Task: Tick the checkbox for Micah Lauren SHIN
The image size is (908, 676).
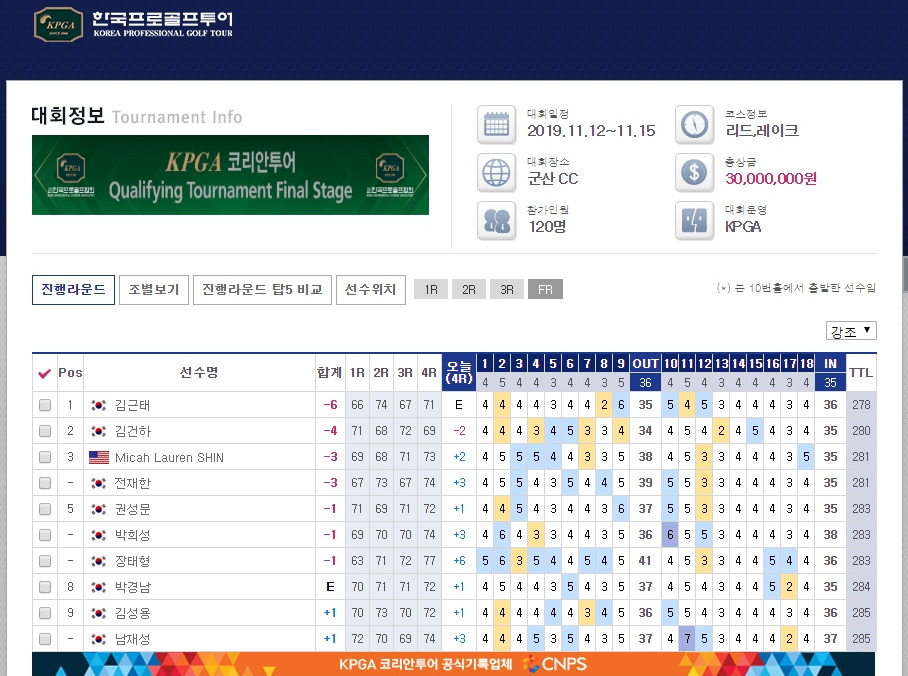Action: coord(45,457)
